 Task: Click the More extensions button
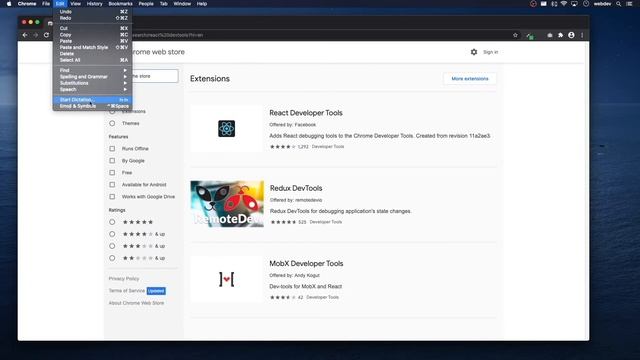click(x=470, y=78)
